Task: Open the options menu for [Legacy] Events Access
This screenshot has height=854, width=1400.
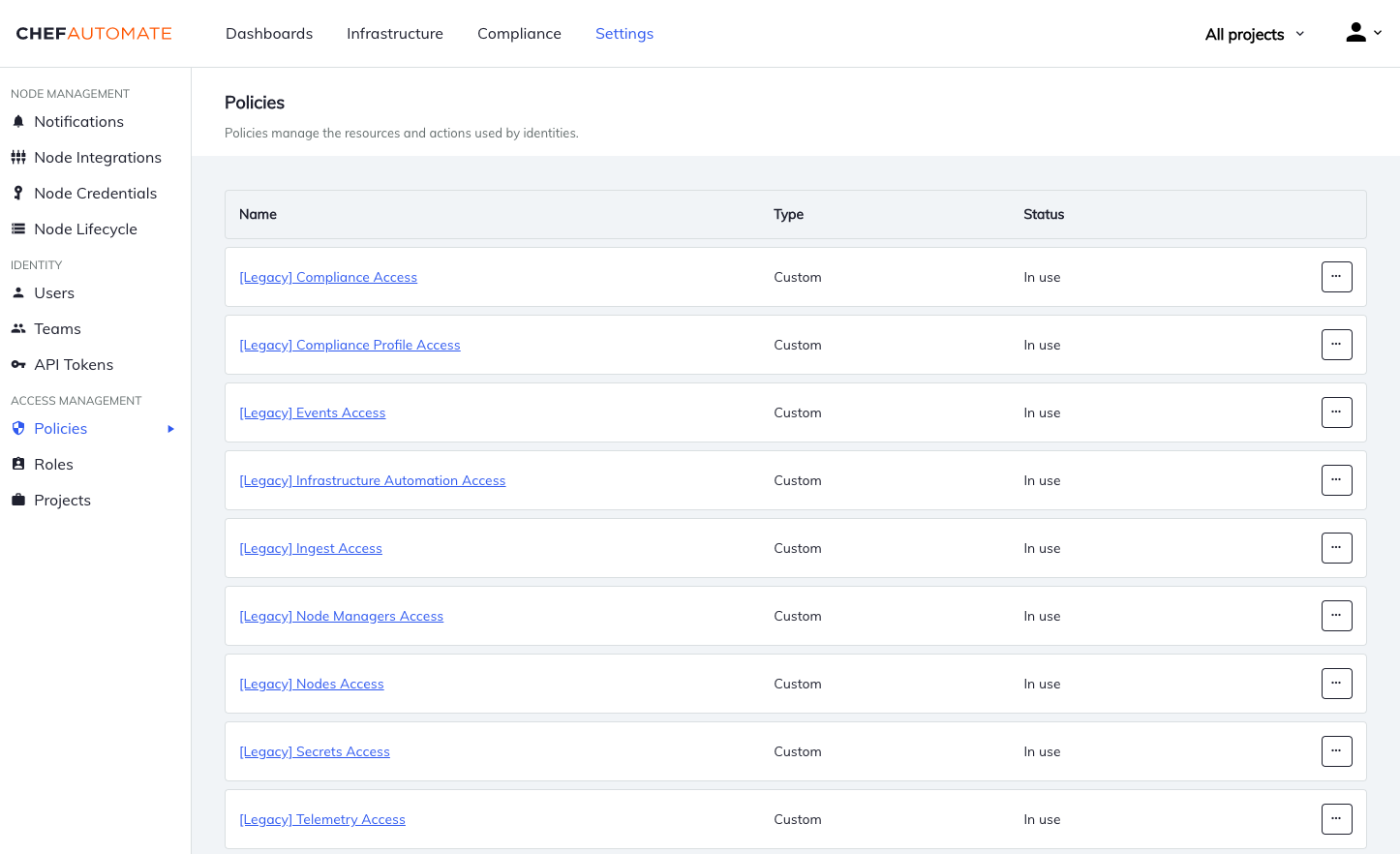Action: click(1336, 412)
